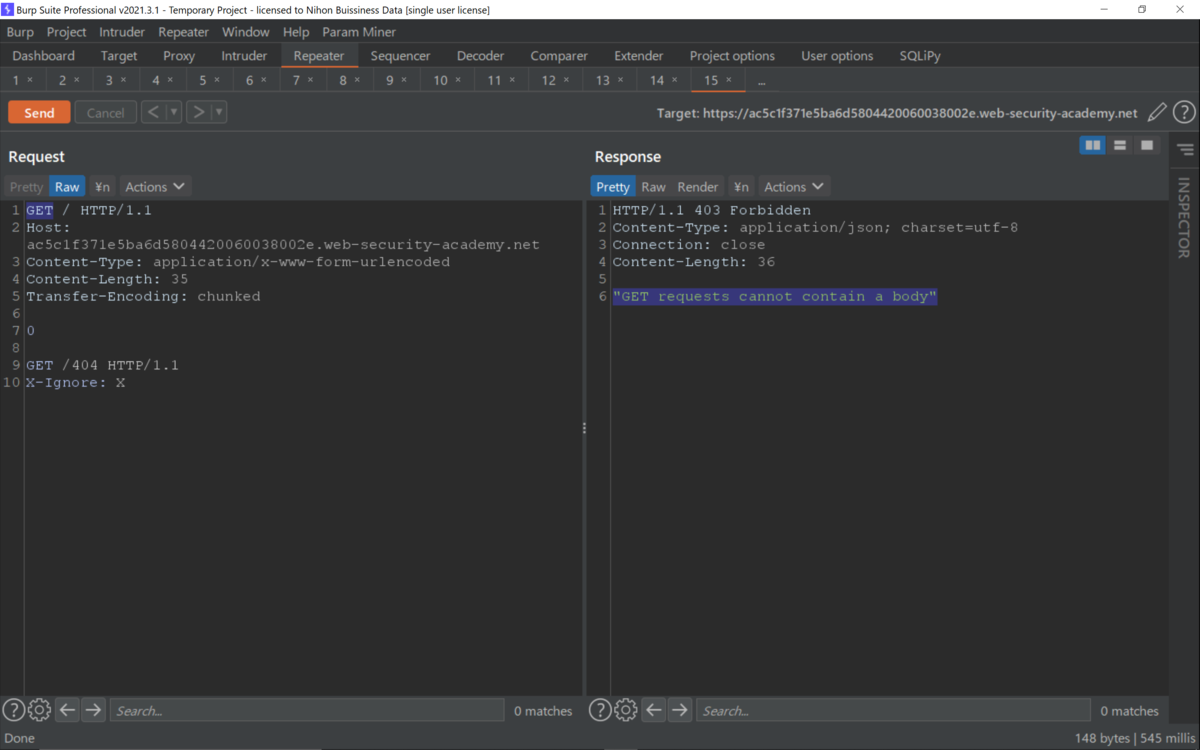
Task: Click the splitter handle between request and response
Action: click(584, 428)
